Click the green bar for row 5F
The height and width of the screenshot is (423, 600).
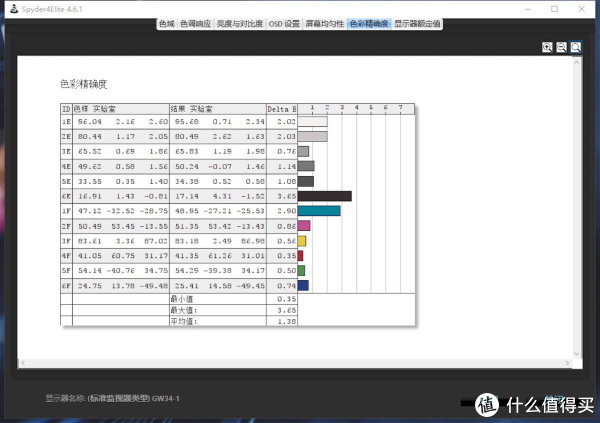click(302, 271)
